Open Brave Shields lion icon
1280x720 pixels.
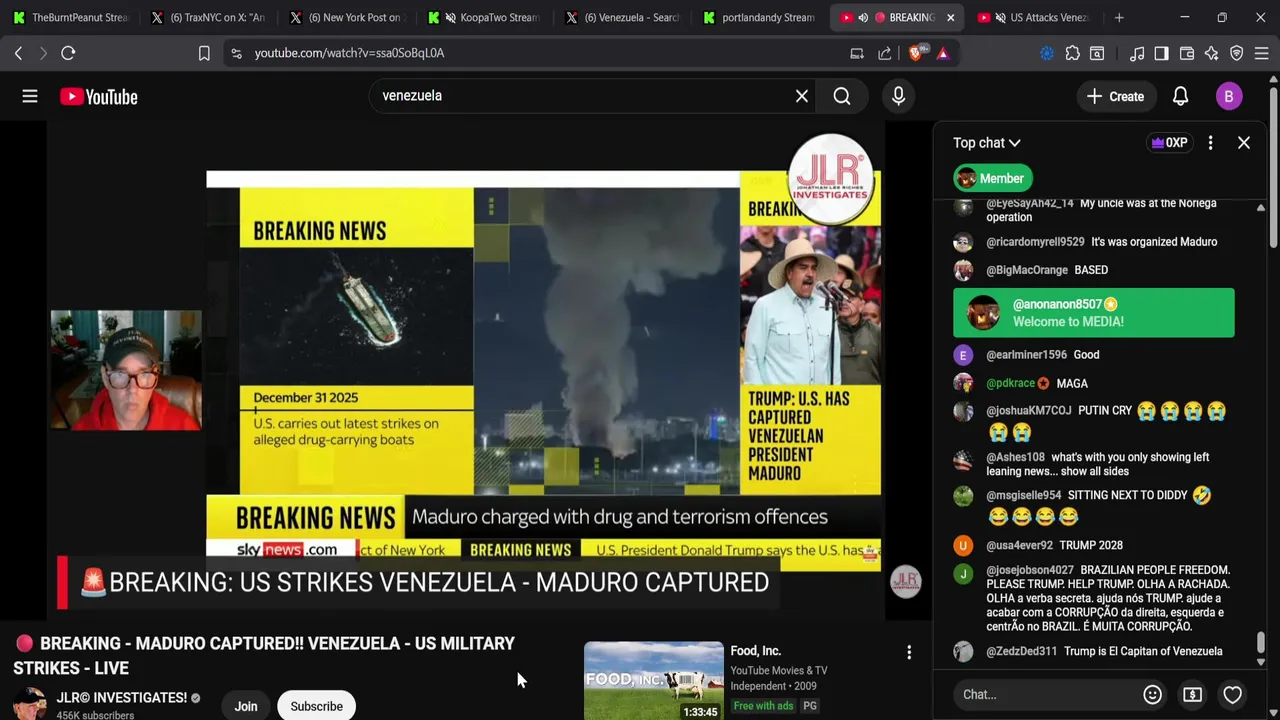pyautogui.click(x=916, y=53)
